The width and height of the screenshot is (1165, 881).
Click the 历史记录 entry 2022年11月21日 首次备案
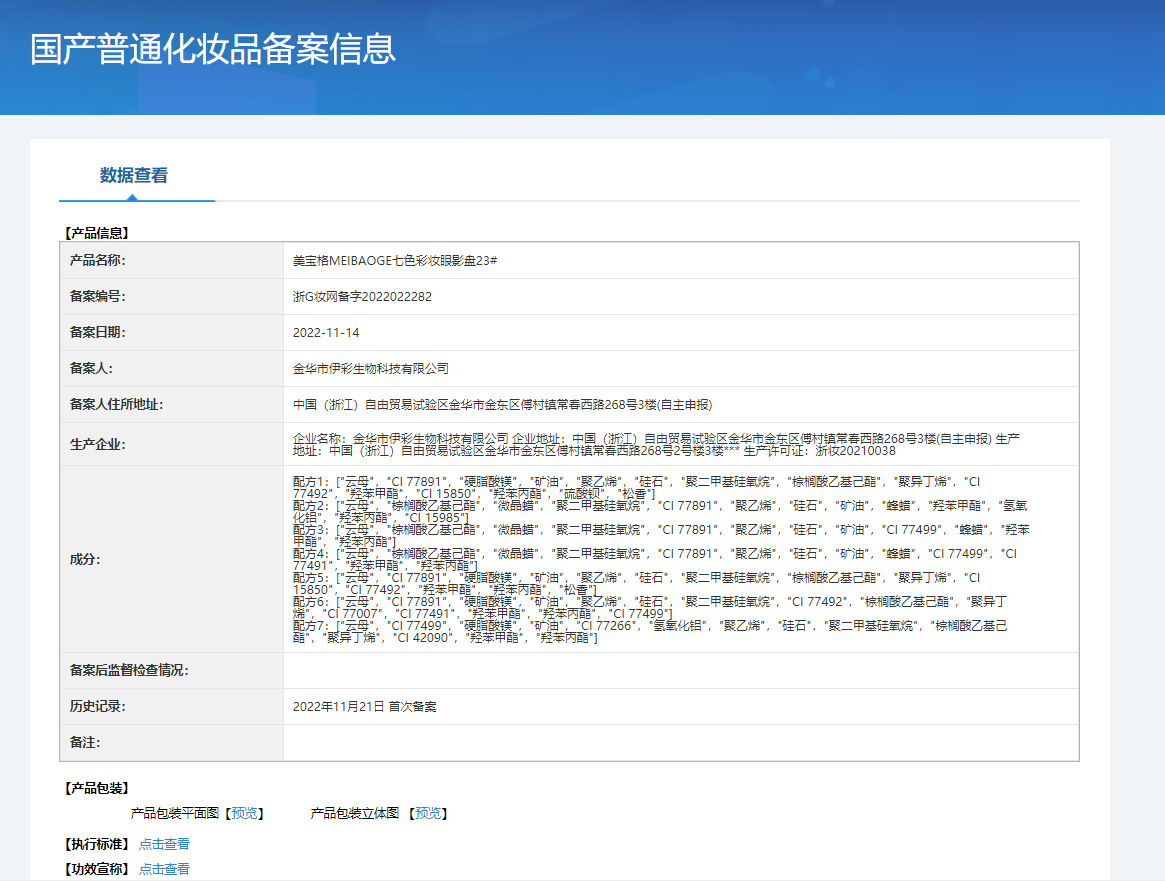tap(364, 707)
